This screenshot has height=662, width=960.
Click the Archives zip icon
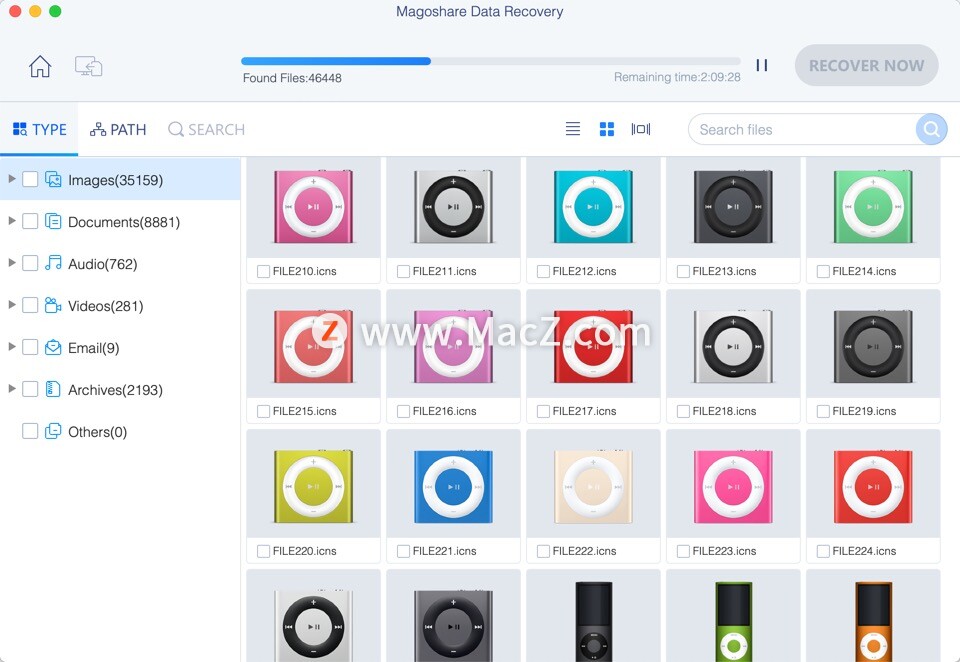pos(53,389)
